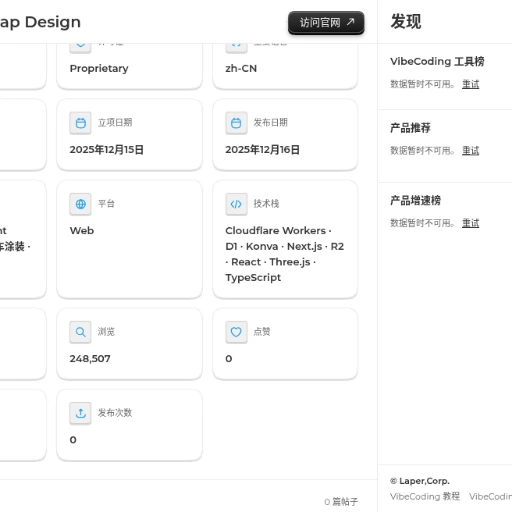This screenshot has height=512, width=512.
Task: Open the VibeCoding 教程 footer link
Action: pos(425,496)
